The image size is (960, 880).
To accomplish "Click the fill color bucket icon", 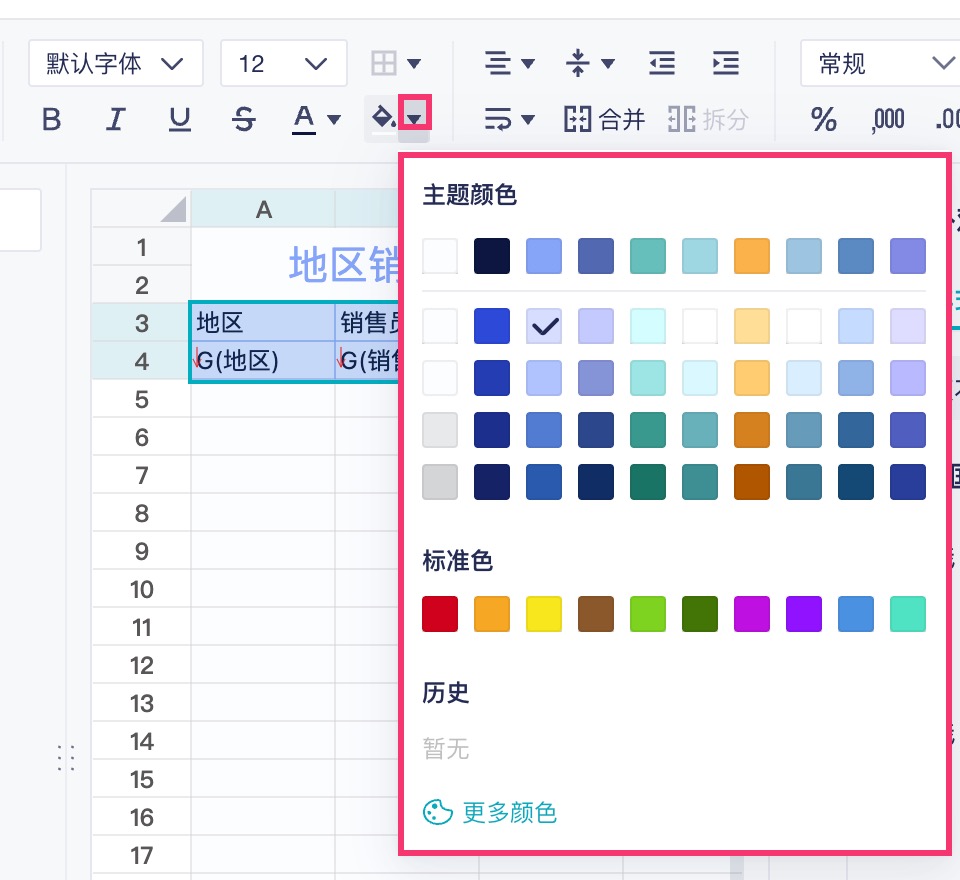I will tap(384, 116).
